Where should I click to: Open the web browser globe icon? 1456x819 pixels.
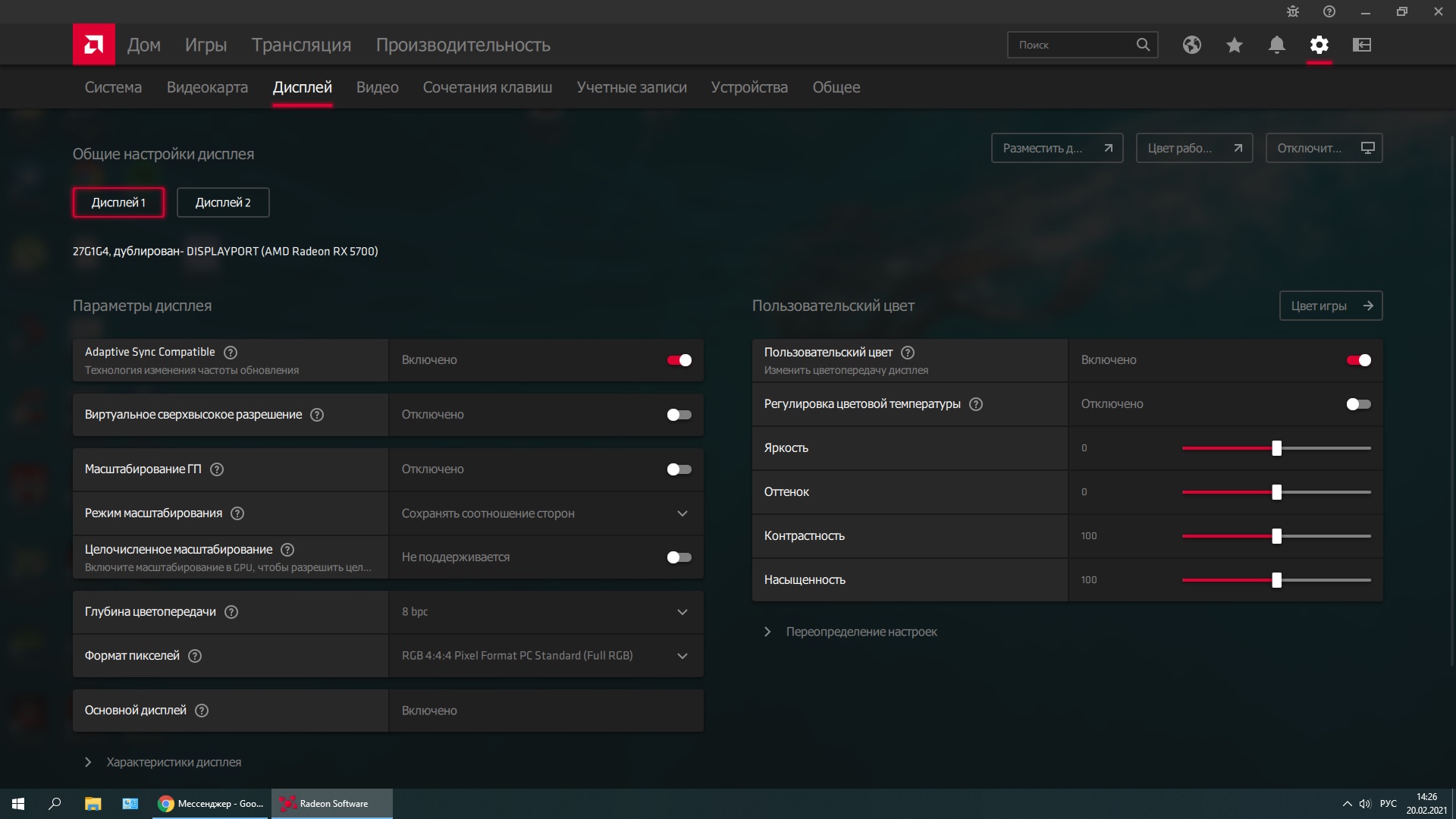1191,45
